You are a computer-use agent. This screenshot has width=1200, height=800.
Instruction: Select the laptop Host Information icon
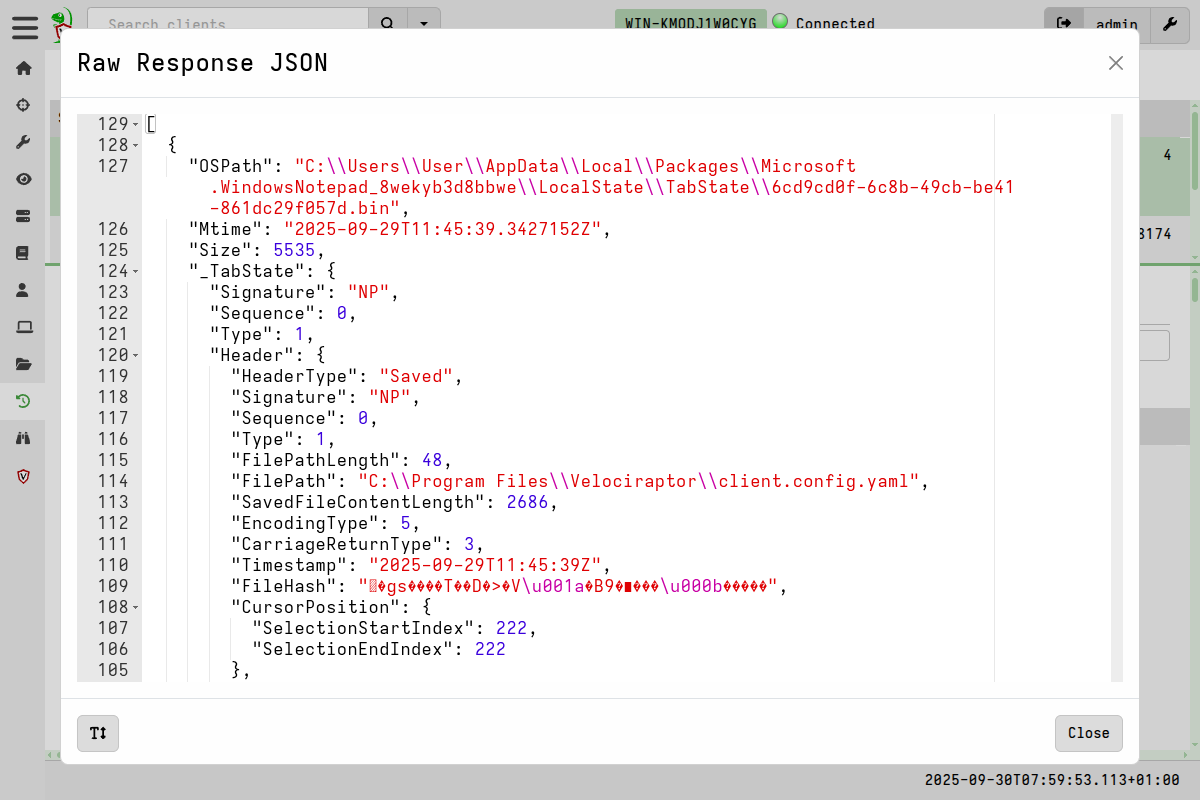[23, 326]
